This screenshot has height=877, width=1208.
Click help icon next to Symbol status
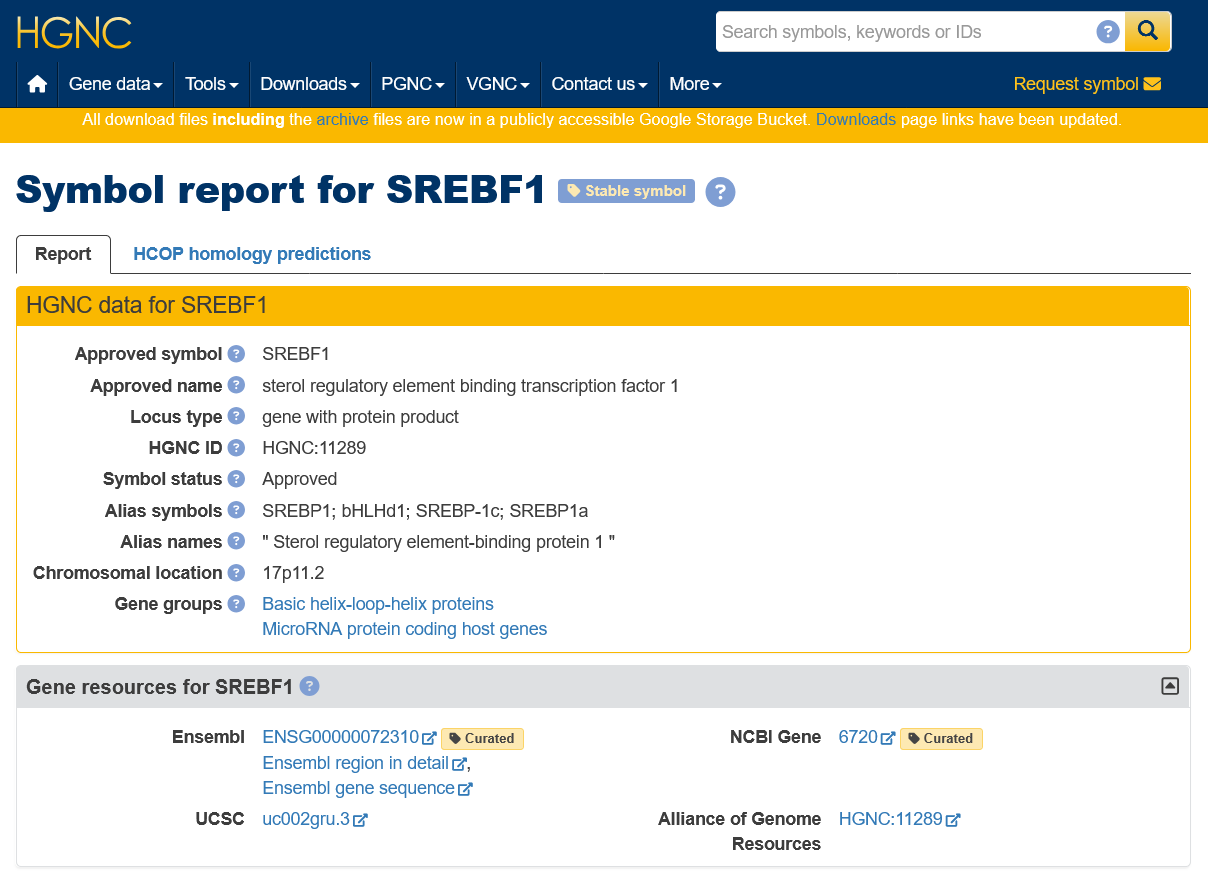pyautogui.click(x=236, y=479)
